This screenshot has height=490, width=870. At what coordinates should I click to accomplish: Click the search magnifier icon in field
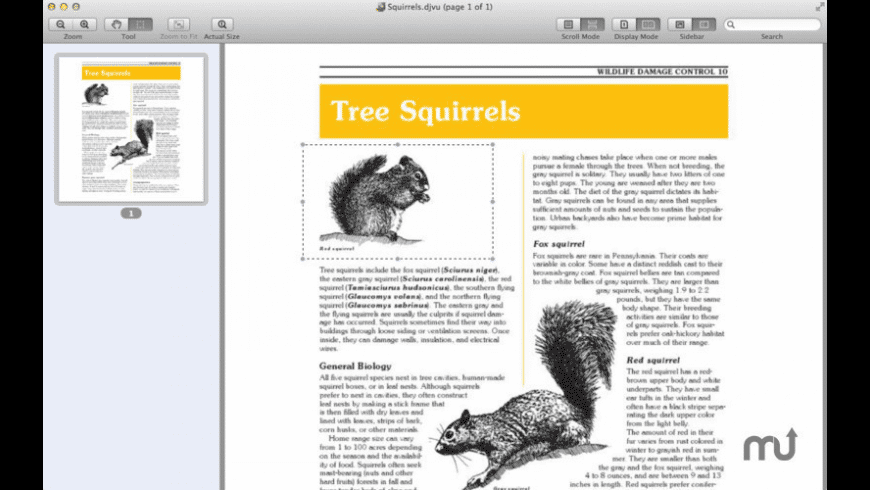(x=731, y=24)
